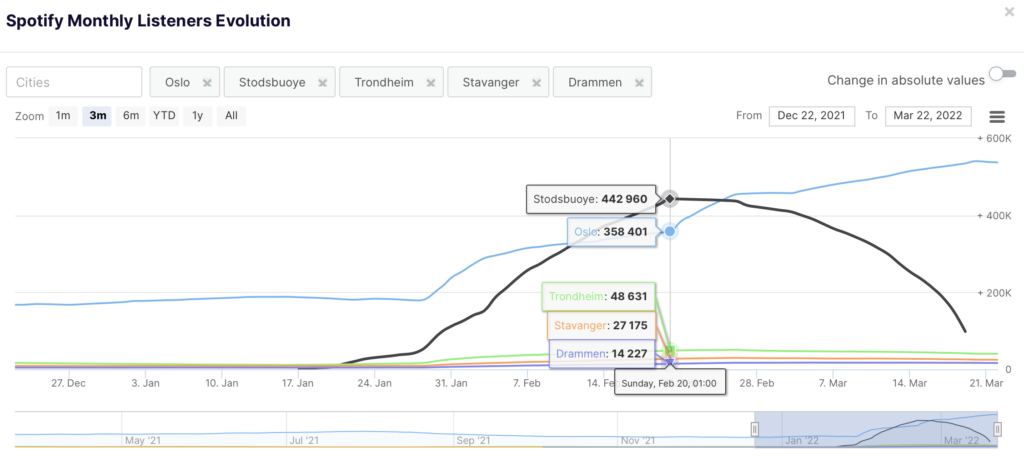Show All time zoom range
The image size is (1024, 463).
click(231, 116)
